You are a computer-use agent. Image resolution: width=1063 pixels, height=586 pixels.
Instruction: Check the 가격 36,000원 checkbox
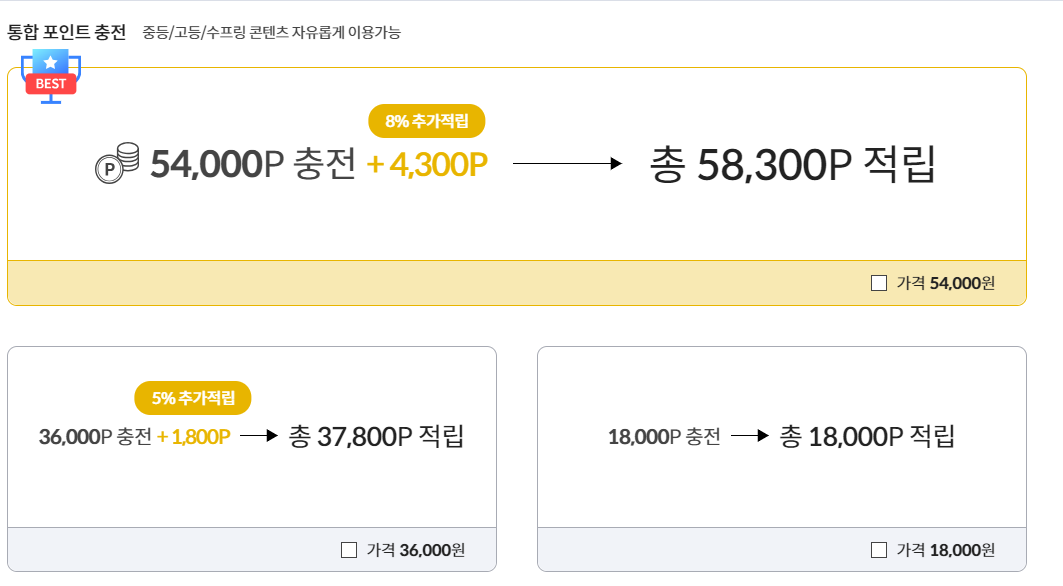pyautogui.click(x=348, y=549)
